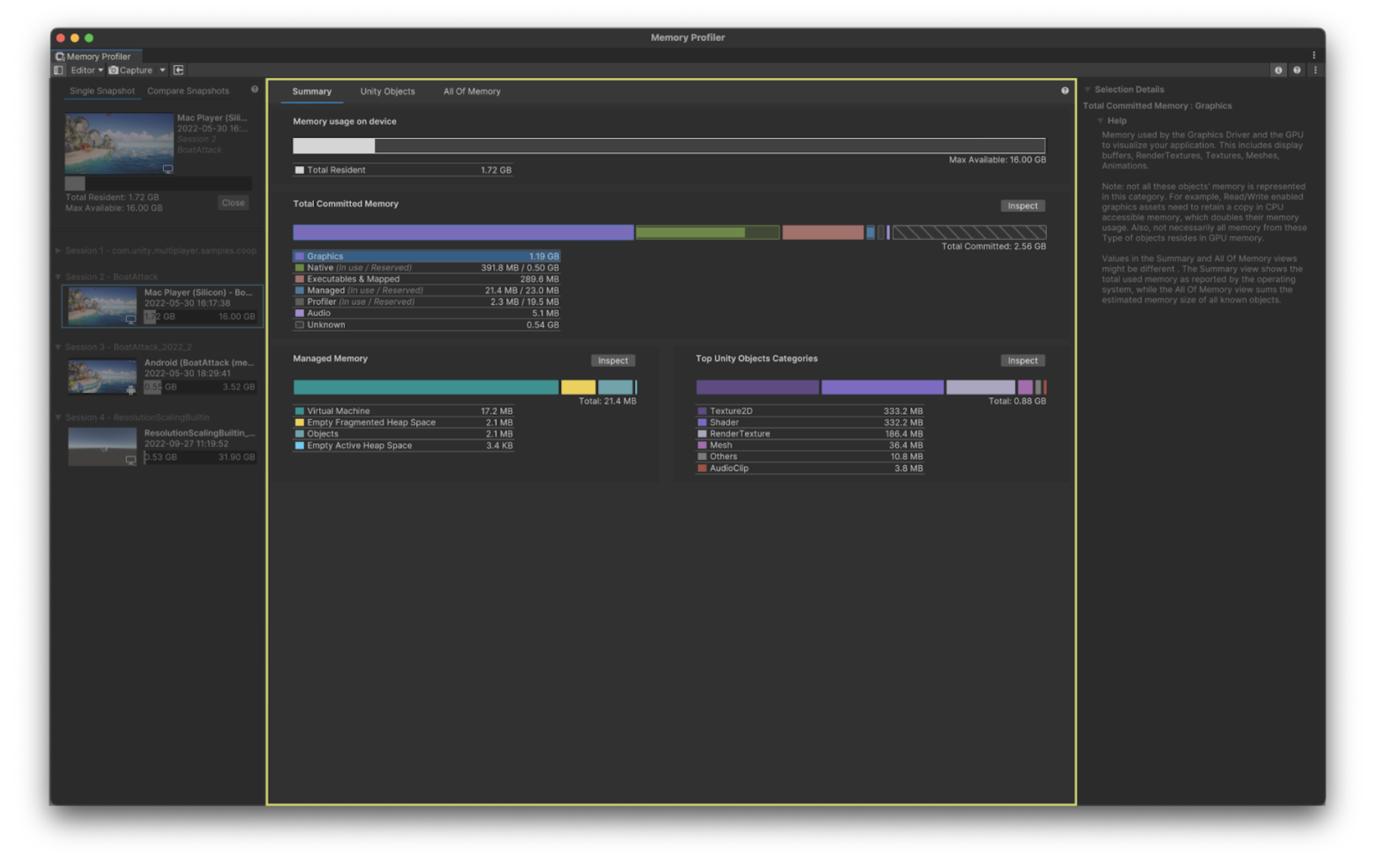Switch to Compare Snapshots mode

pyautogui.click(x=189, y=92)
